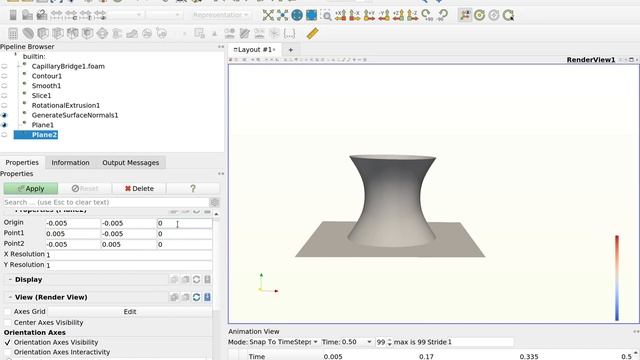The height and width of the screenshot is (360, 640).
Task: Hide Plane1 via its eye icon
Action: 4,125
